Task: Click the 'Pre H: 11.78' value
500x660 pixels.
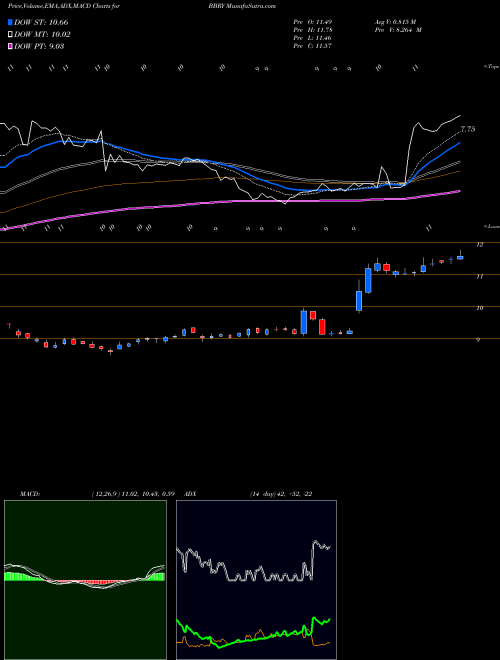Action: coord(313,30)
